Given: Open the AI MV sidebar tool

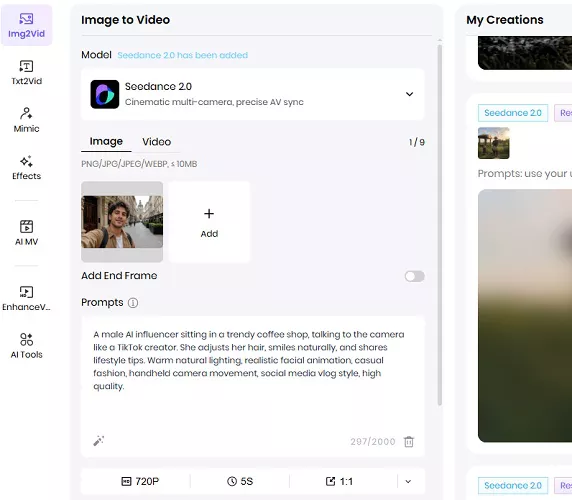Looking at the screenshot, I should [26, 233].
